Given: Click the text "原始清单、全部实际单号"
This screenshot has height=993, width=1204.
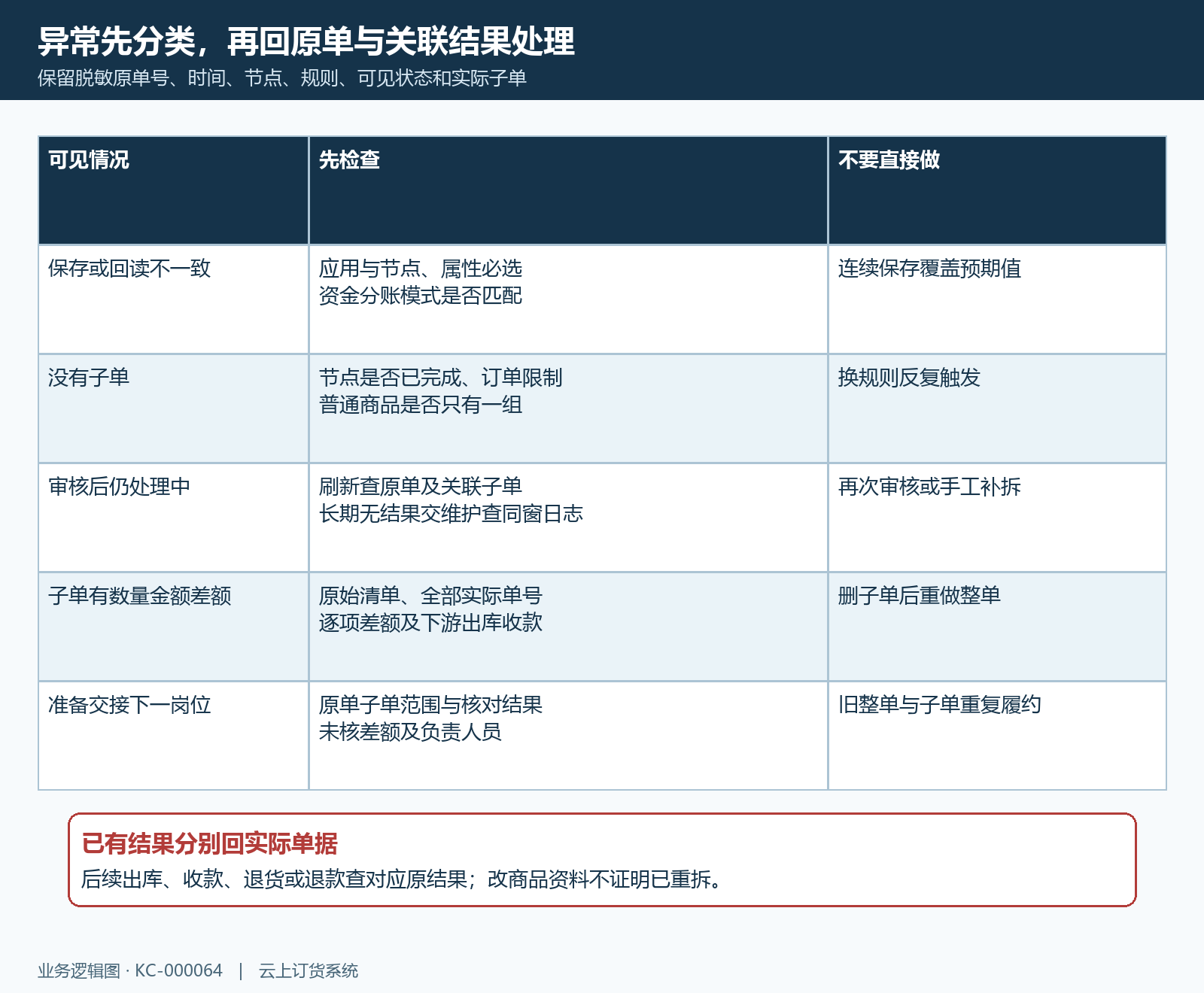Looking at the screenshot, I should [430, 596].
